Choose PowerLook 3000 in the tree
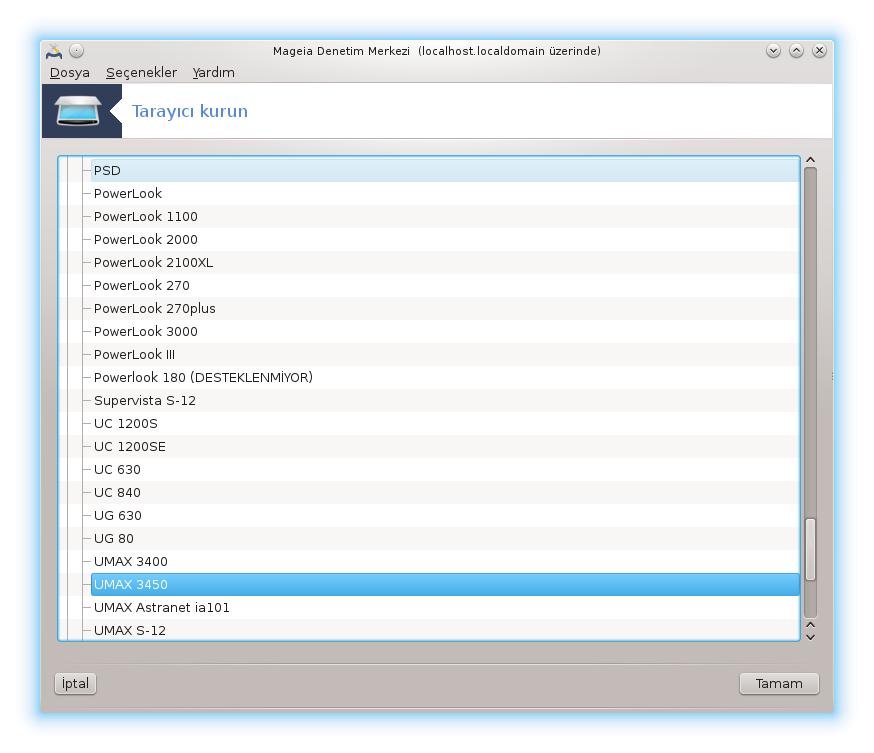 point(445,332)
